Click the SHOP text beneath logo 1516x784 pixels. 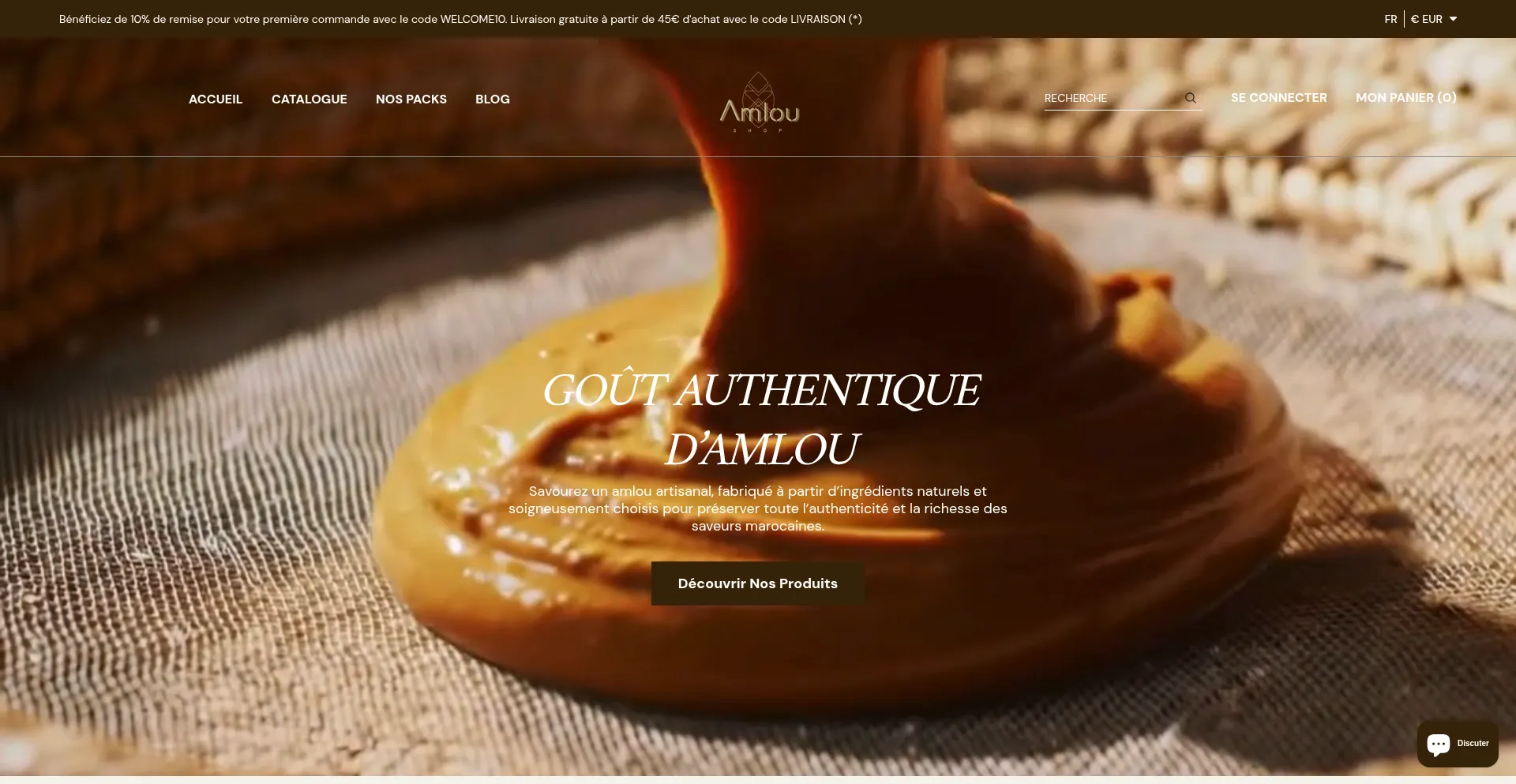pos(758,130)
